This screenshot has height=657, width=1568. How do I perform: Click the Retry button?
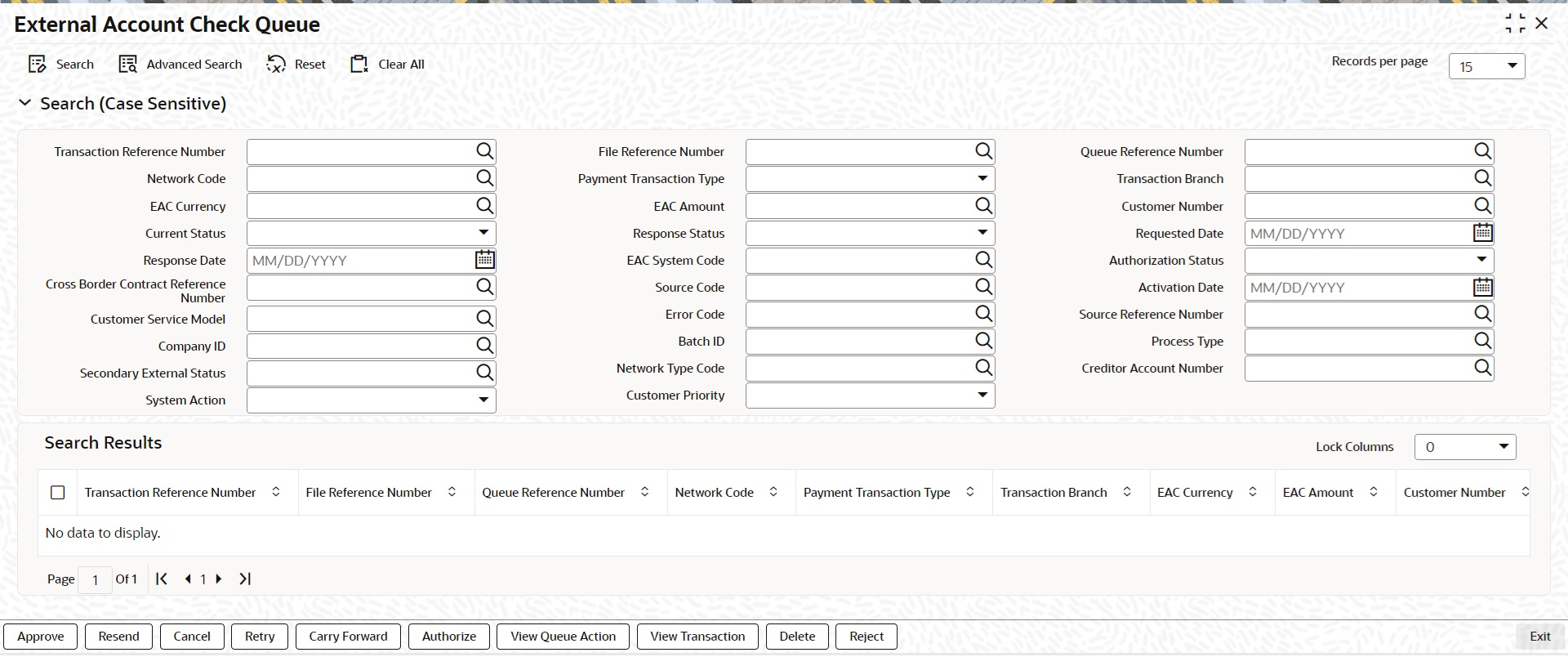pos(260,637)
